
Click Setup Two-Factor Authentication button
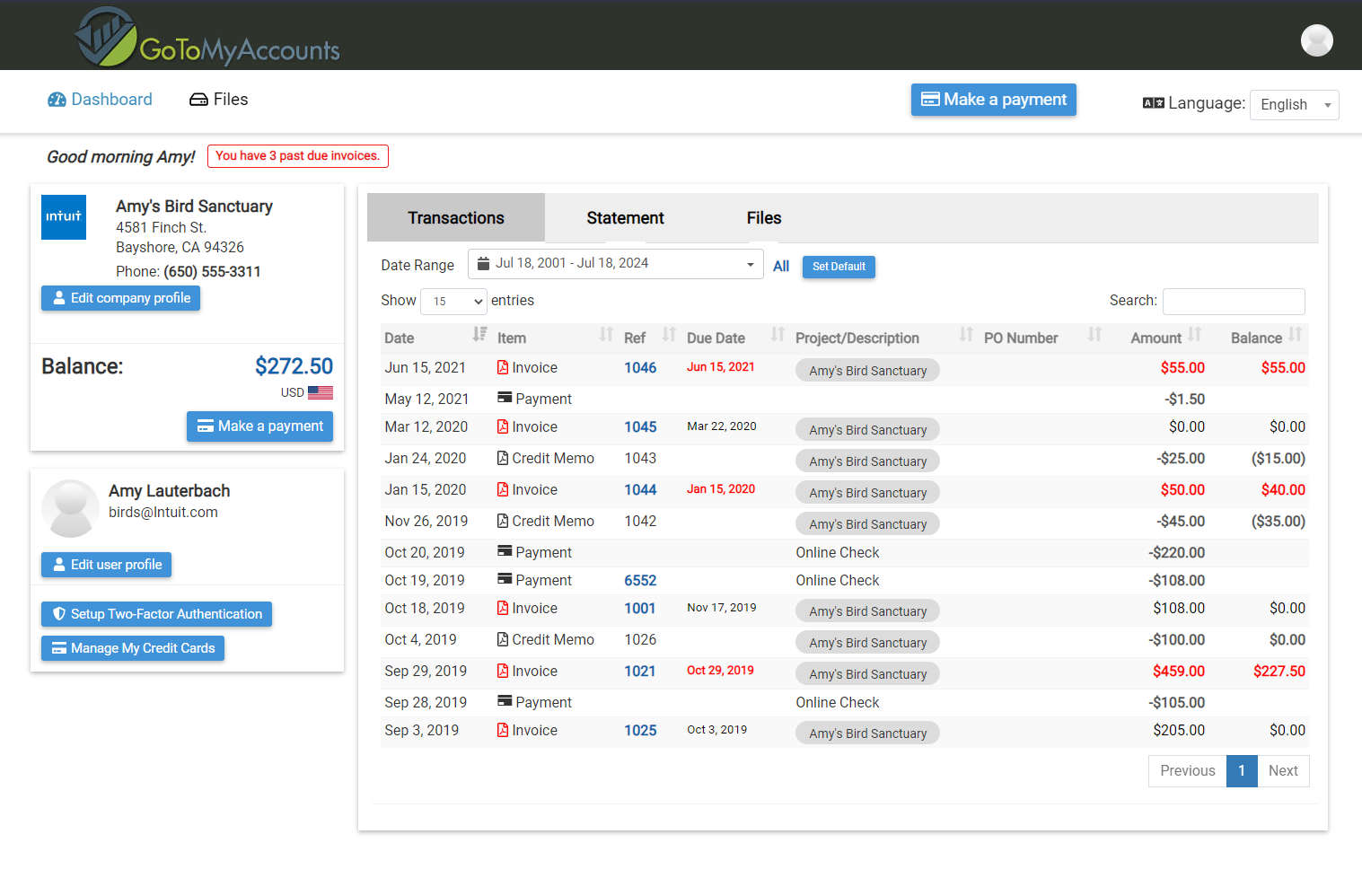click(157, 614)
